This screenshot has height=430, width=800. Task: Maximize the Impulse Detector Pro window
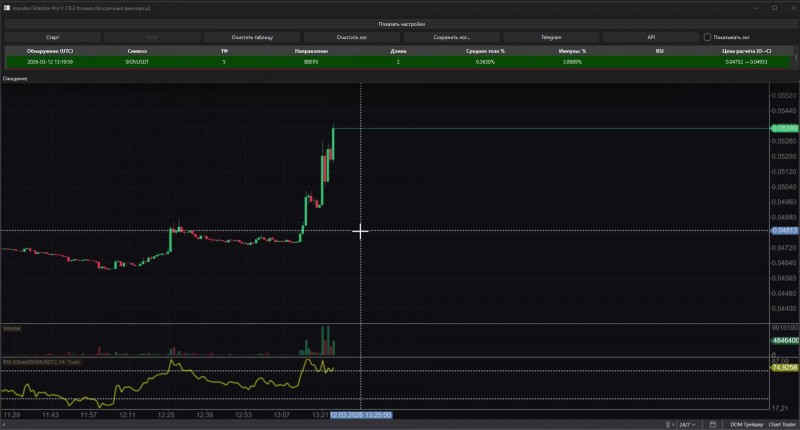coord(774,8)
